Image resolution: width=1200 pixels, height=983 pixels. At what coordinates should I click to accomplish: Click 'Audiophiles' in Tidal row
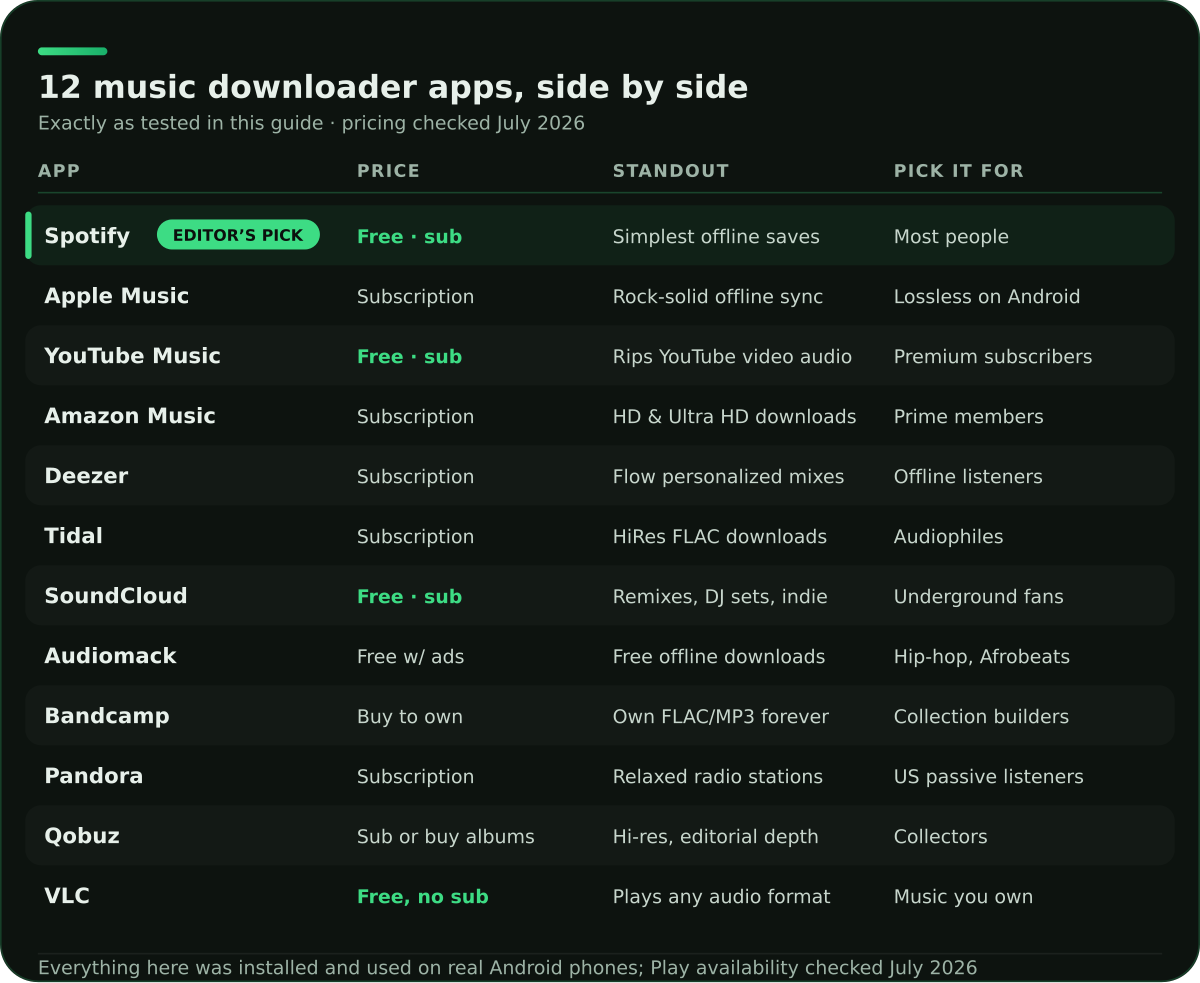pos(949,537)
